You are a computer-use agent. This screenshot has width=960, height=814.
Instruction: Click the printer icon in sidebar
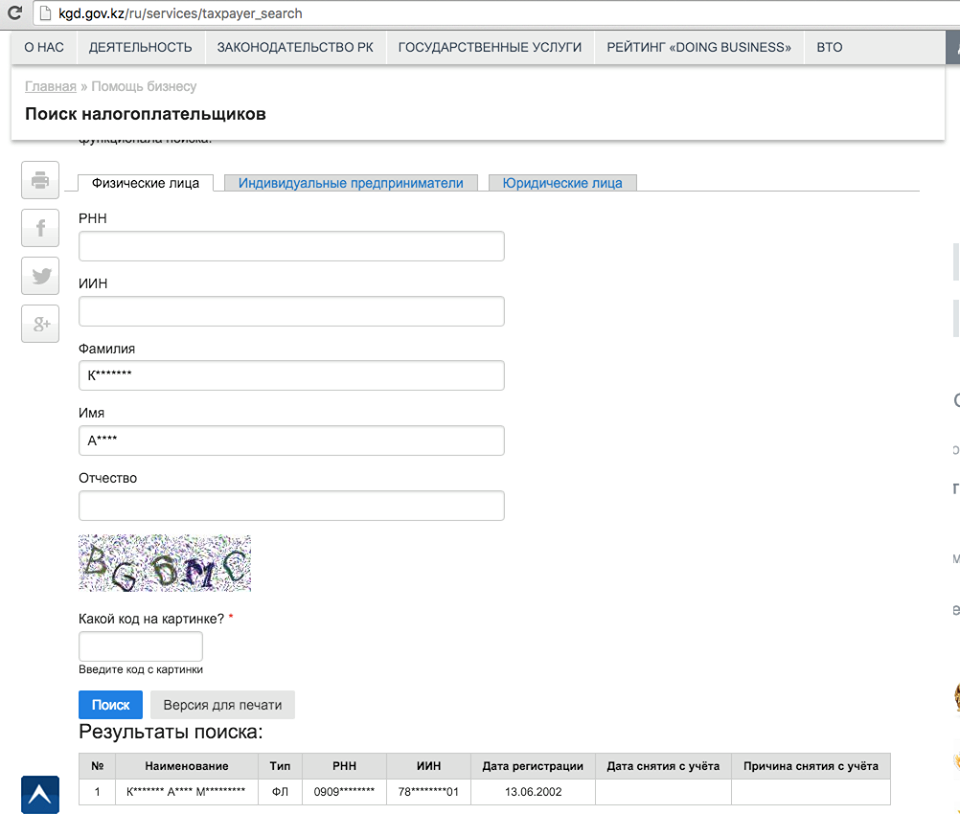pyautogui.click(x=40, y=180)
